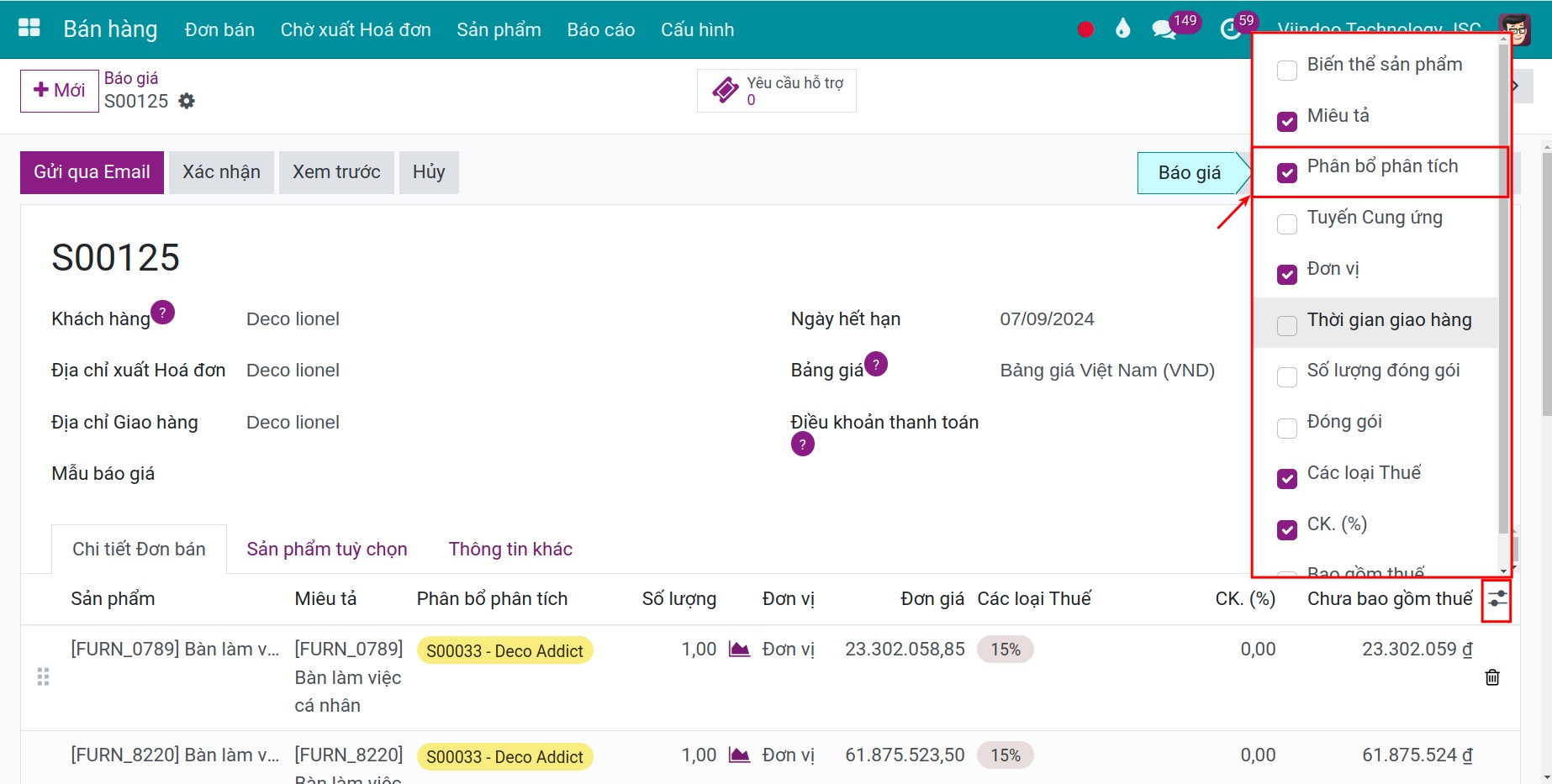Enable the Biến thể sản phẩm column
Screen dimensions: 1552x784
[1287, 70]
